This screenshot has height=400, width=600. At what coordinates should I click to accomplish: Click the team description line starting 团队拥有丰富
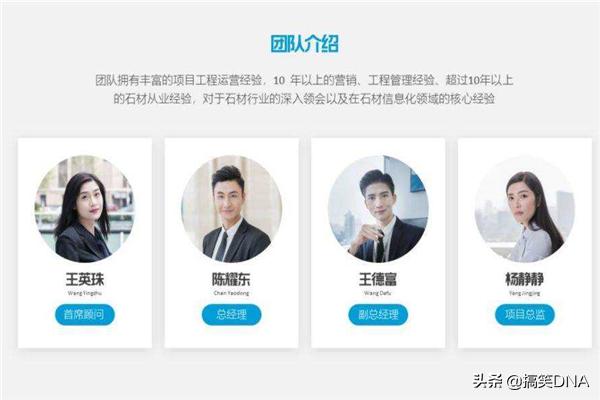(x=304, y=80)
